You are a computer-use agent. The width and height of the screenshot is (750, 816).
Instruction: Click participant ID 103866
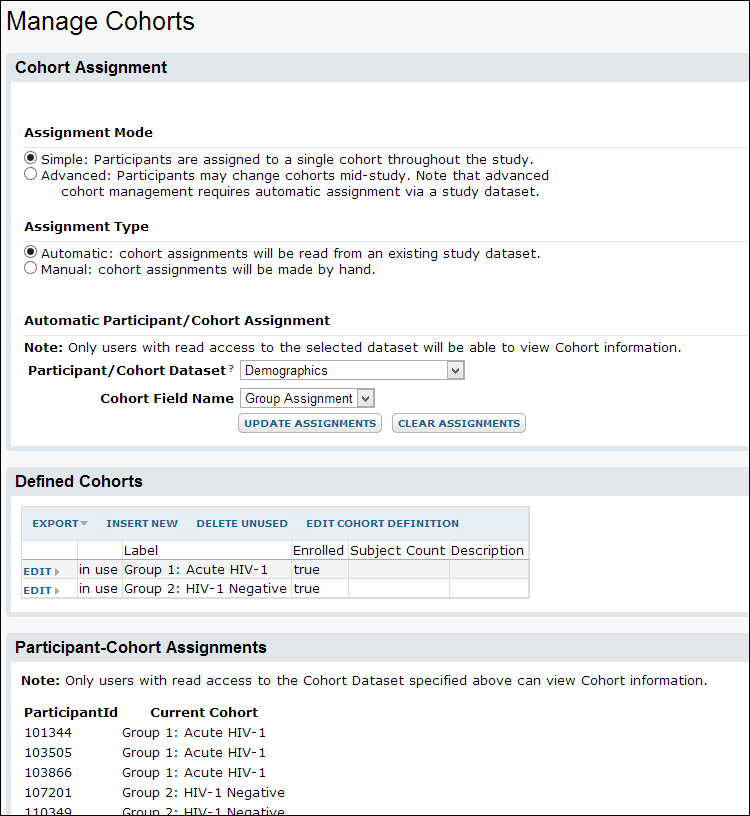tap(48, 773)
